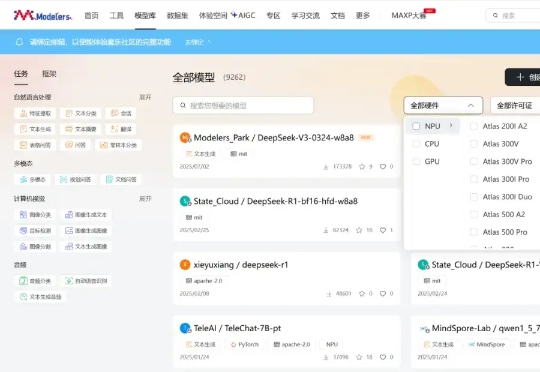
Task: Click the Modelers logo
Action: click(x=43, y=16)
